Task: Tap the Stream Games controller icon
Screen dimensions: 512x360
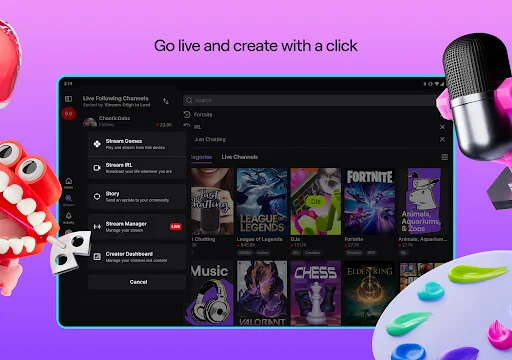Action: 97,144
